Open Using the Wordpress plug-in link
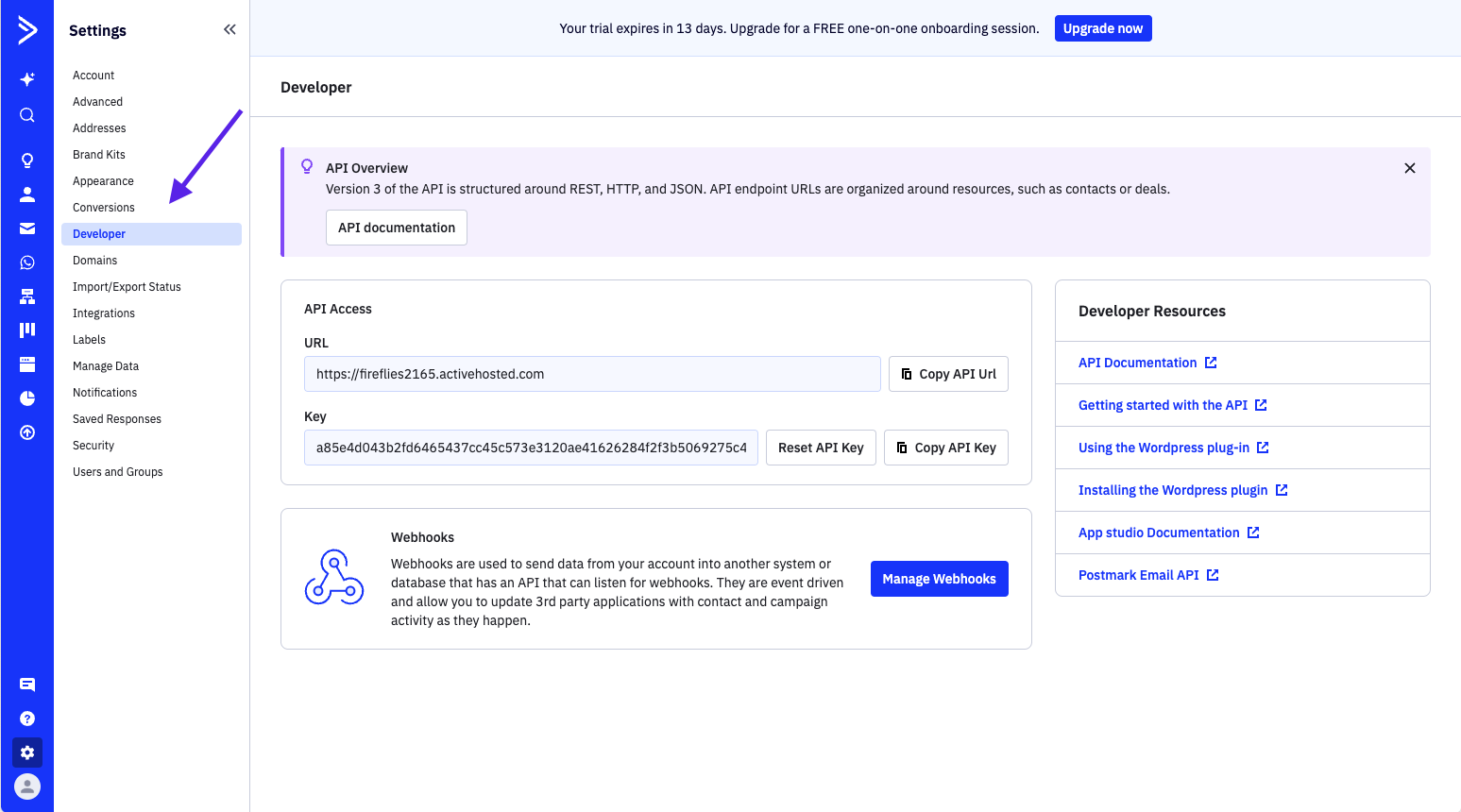The image size is (1461, 812). click(x=1174, y=448)
